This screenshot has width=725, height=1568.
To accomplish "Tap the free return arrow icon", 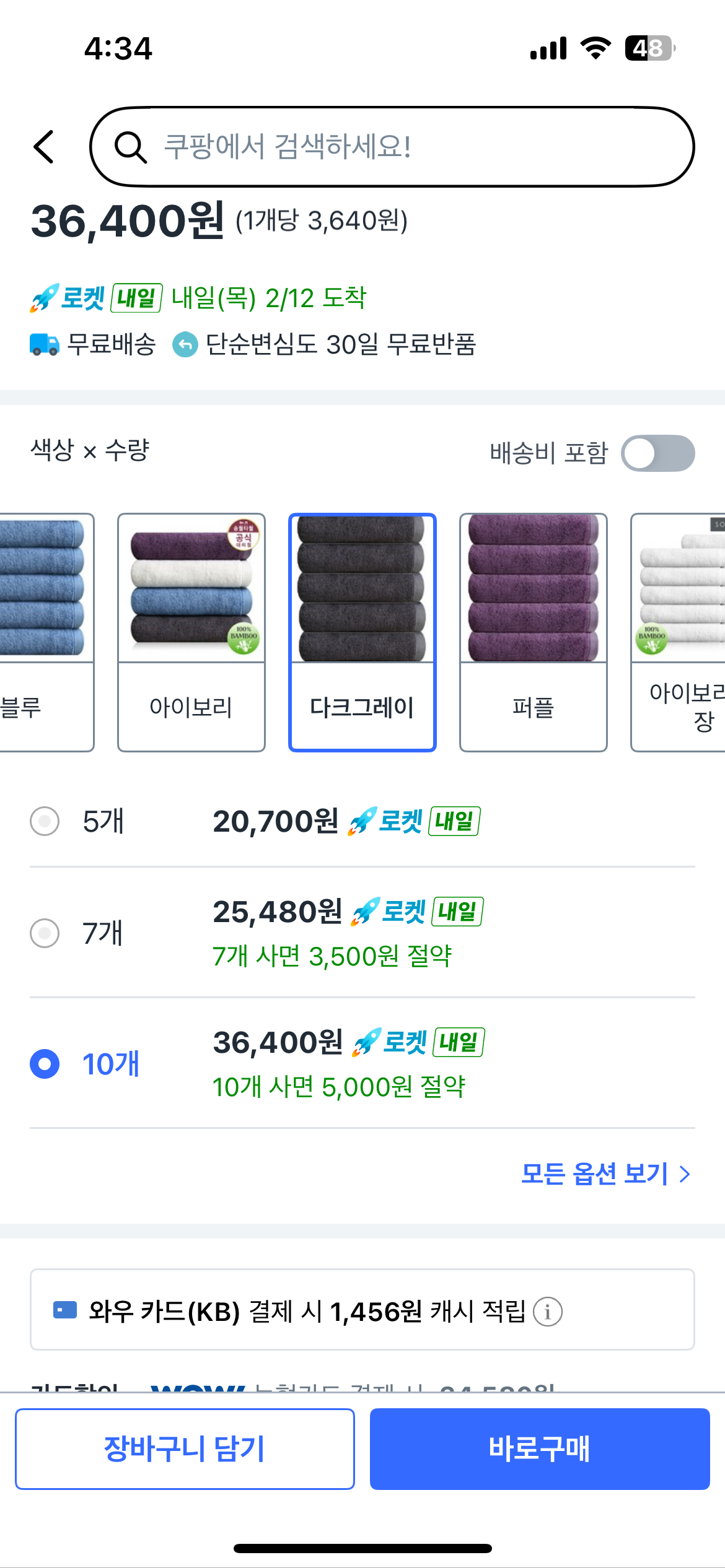I will (185, 345).
